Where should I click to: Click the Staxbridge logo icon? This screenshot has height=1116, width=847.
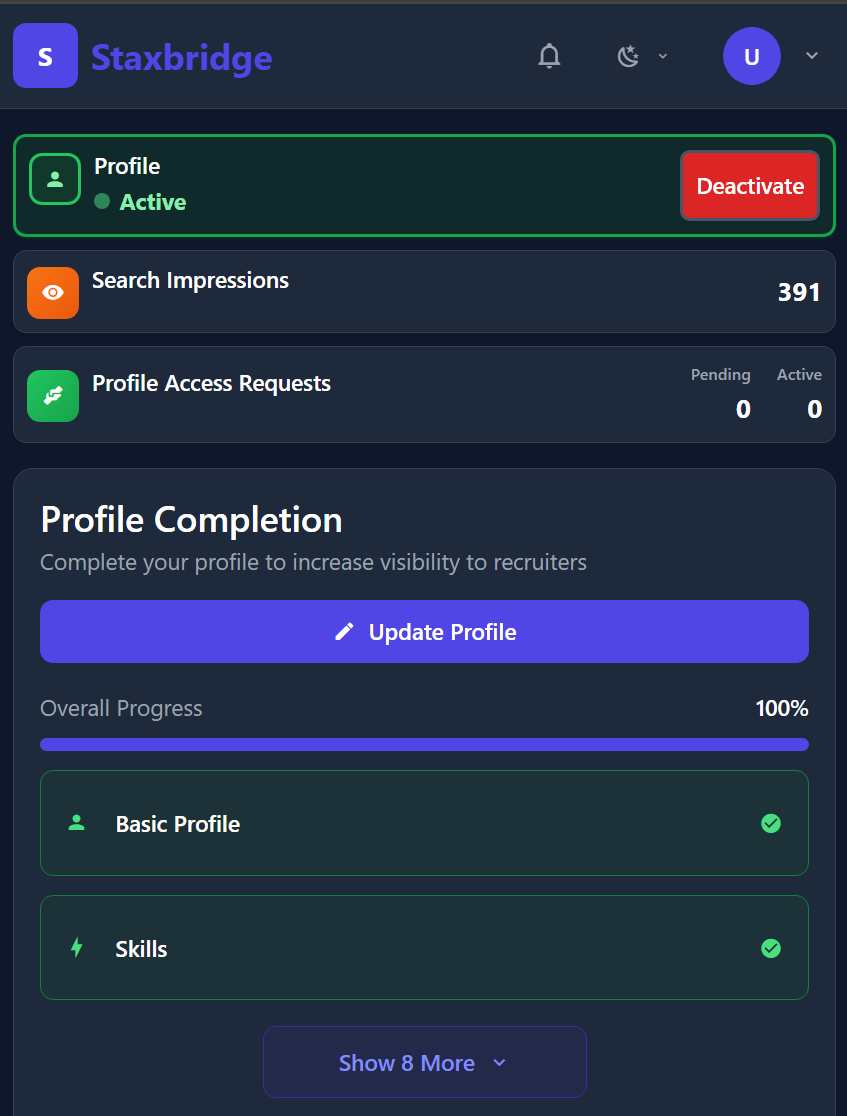pyautogui.click(x=45, y=55)
